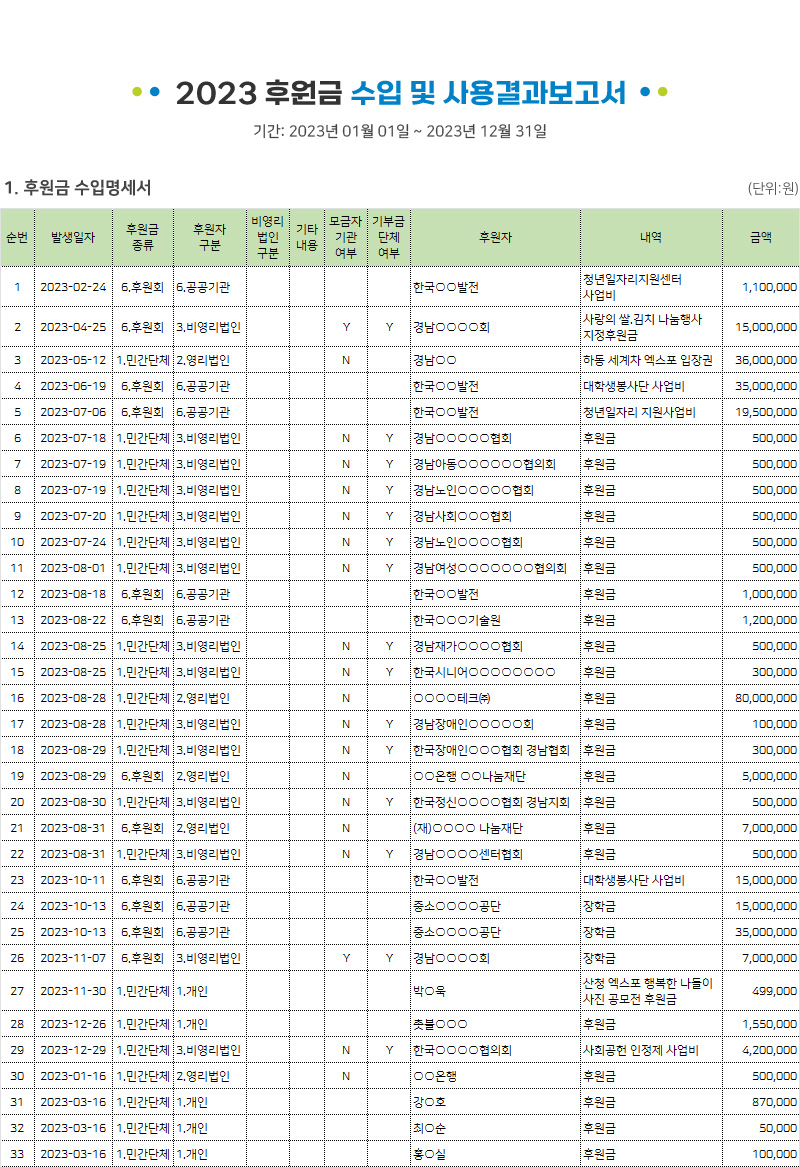Click the description '사회공헌 인정제 사업비'

(x=641, y=1050)
